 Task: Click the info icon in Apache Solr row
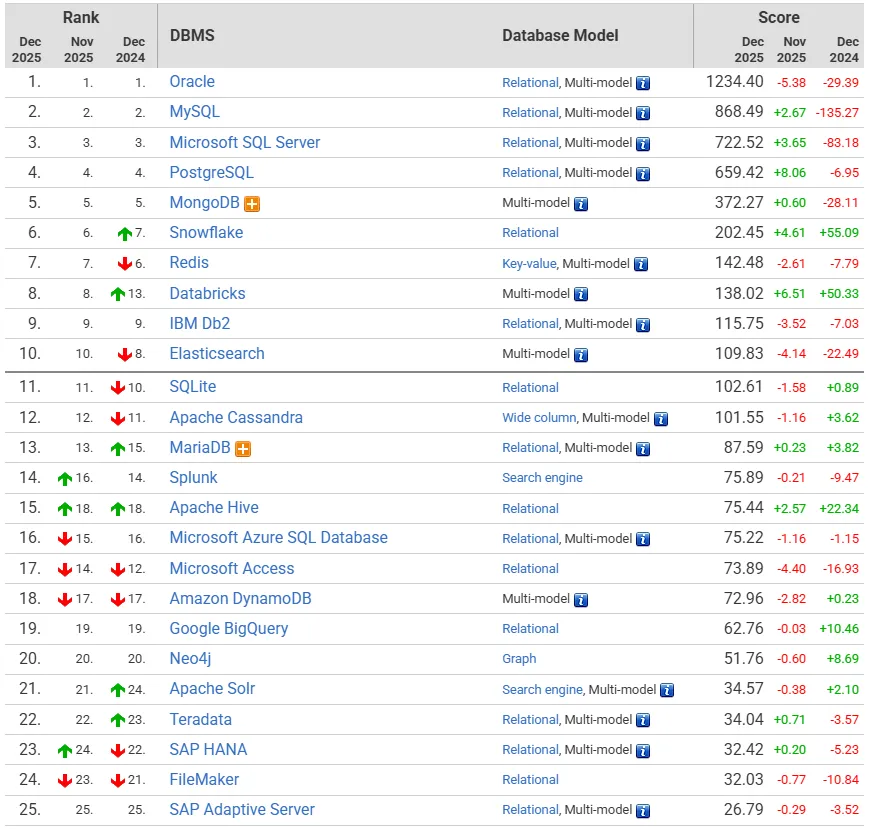pyautogui.click(x=667, y=690)
